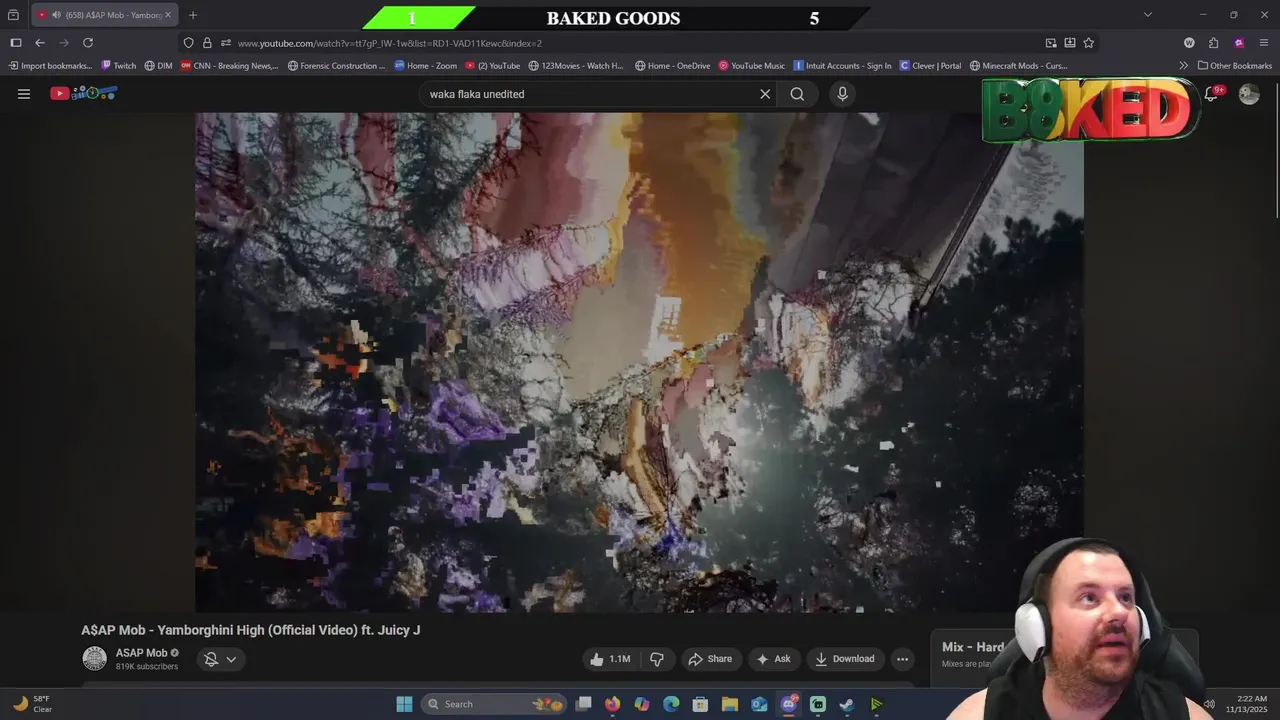
Task: Clear the search text with X
Action: point(765,94)
